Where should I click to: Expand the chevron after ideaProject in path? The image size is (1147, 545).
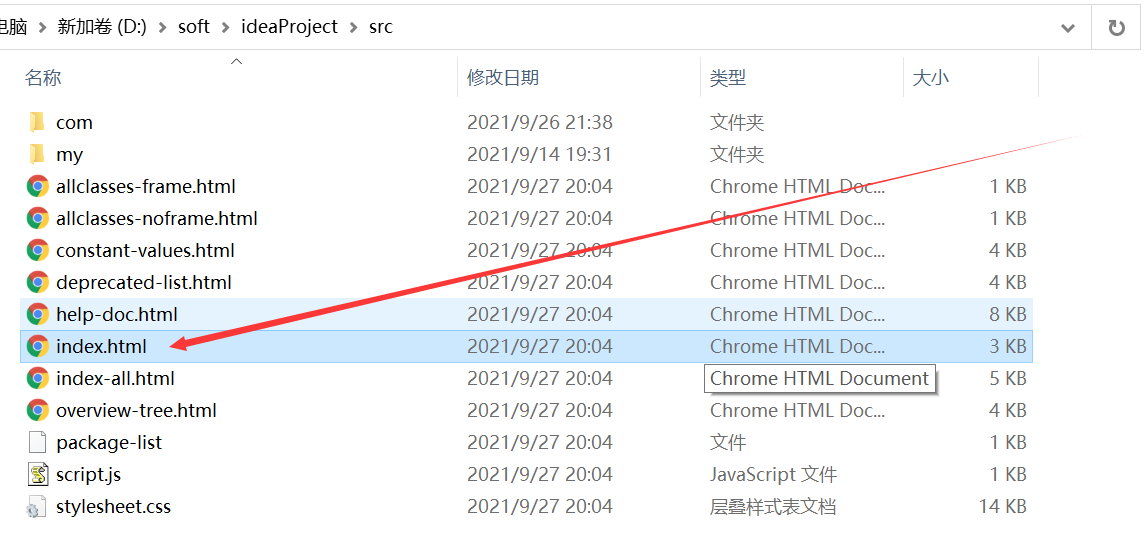354,27
